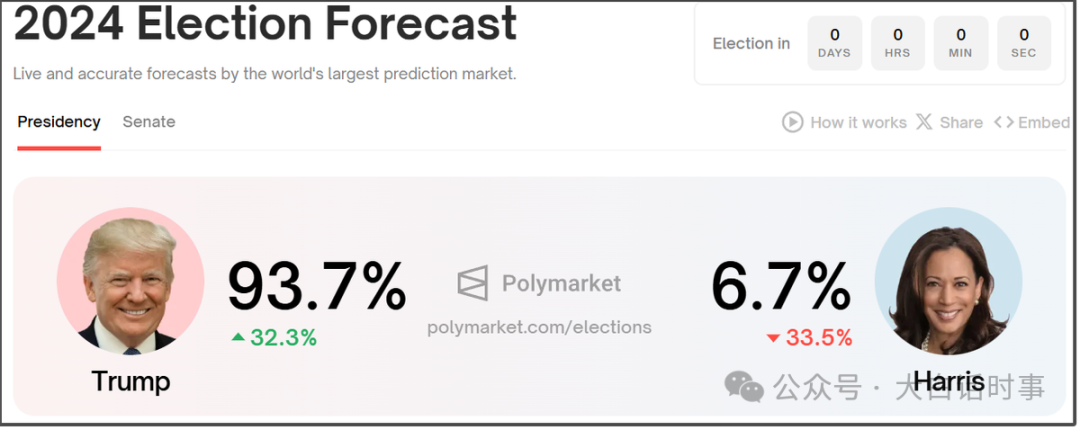Click Harris's portrait photo
Image resolution: width=1080 pixels, height=430 pixels.
(x=948, y=282)
